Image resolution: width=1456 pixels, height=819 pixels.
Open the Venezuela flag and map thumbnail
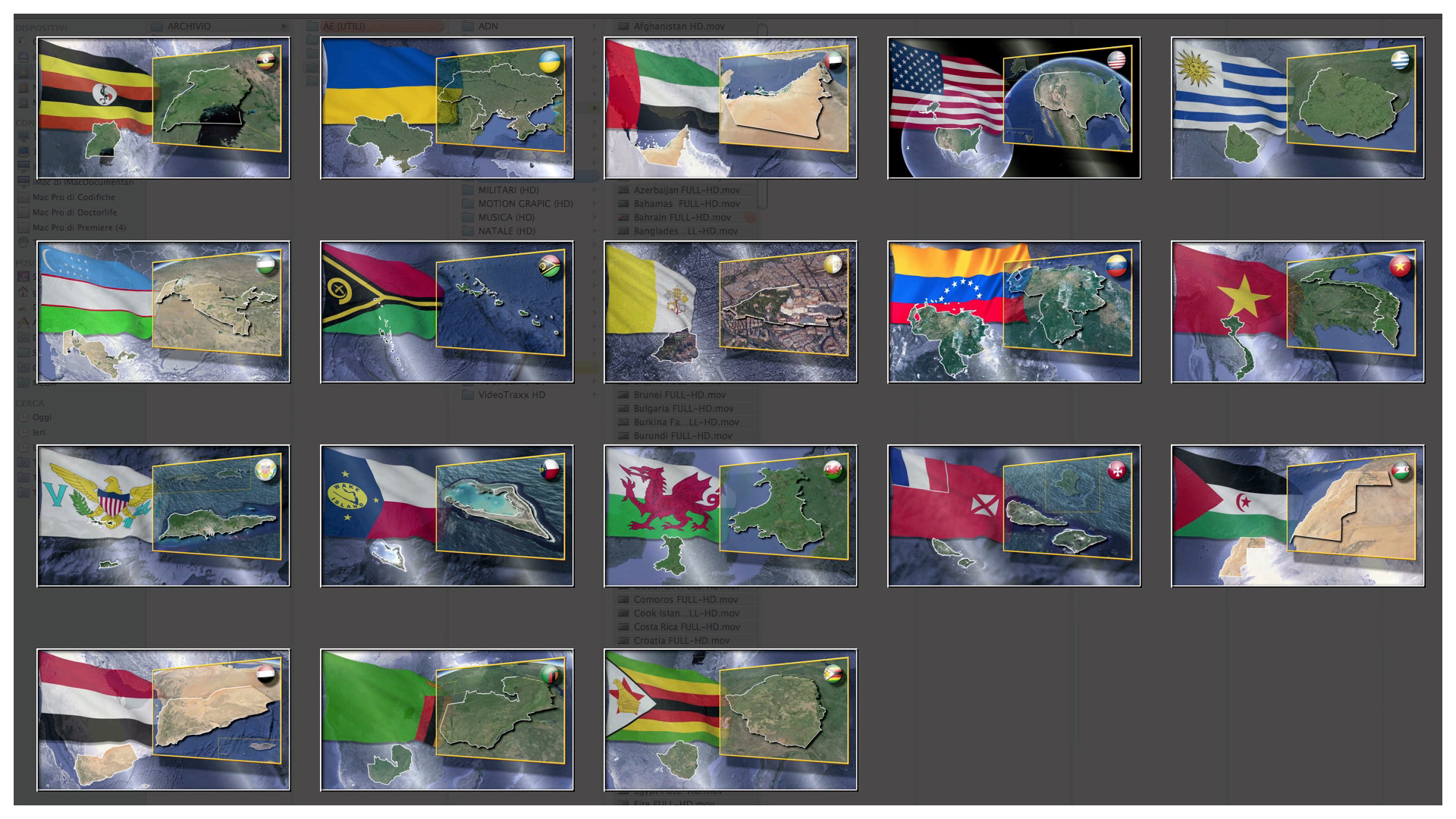coord(1014,312)
